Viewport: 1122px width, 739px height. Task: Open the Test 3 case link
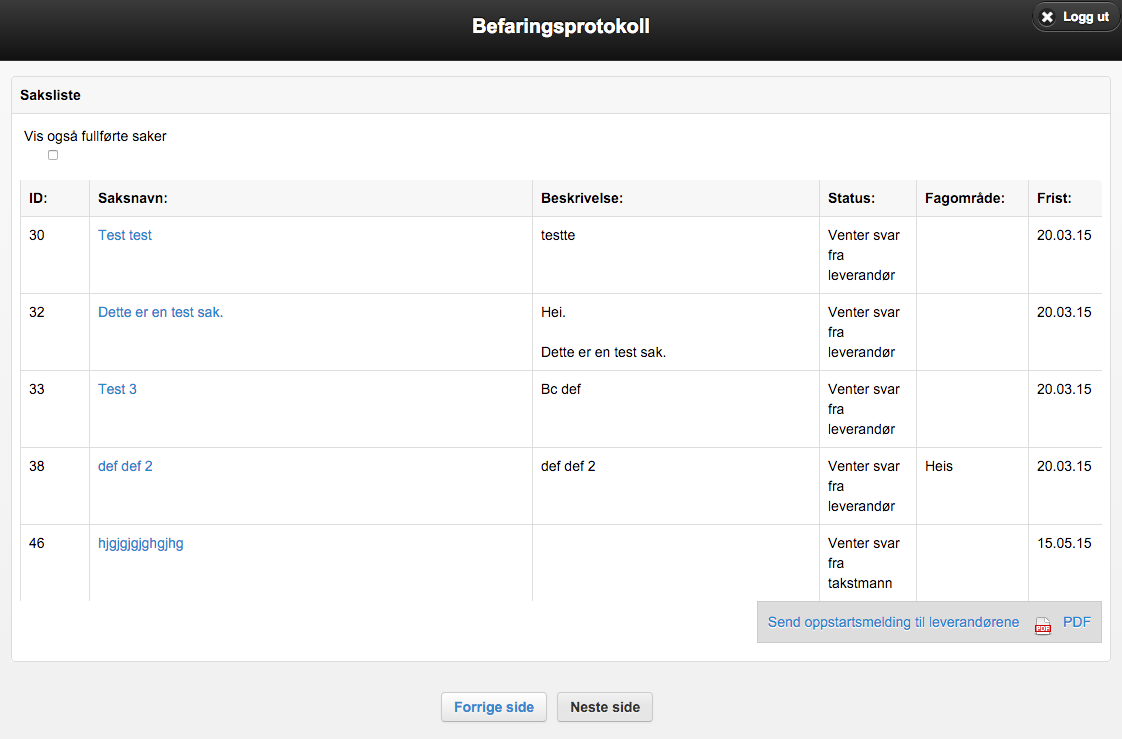point(117,389)
